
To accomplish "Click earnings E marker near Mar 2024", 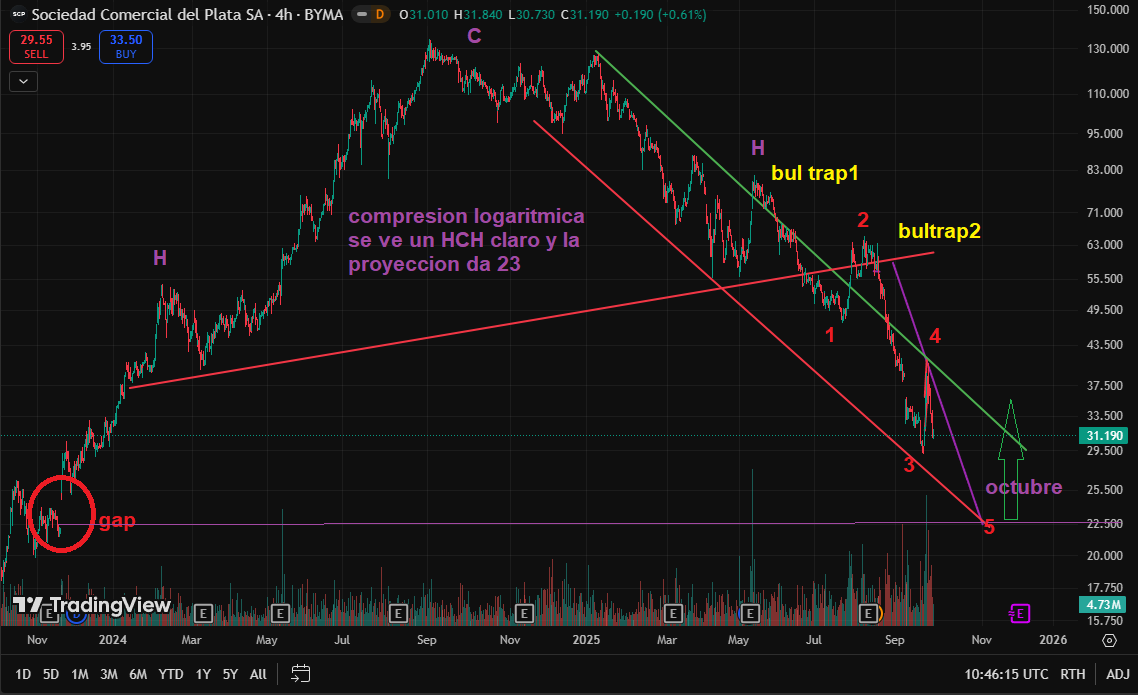I will pyautogui.click(x=202, y=614).
